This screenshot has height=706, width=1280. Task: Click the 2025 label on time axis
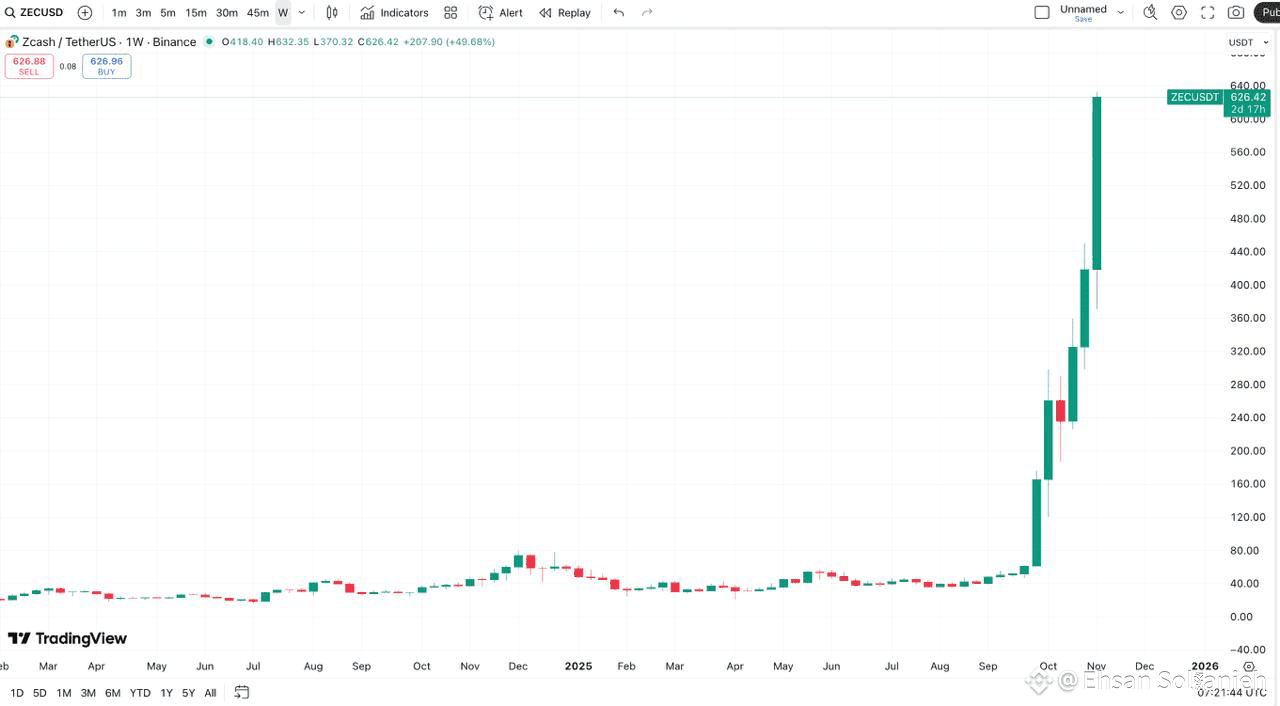coord(578,666)
